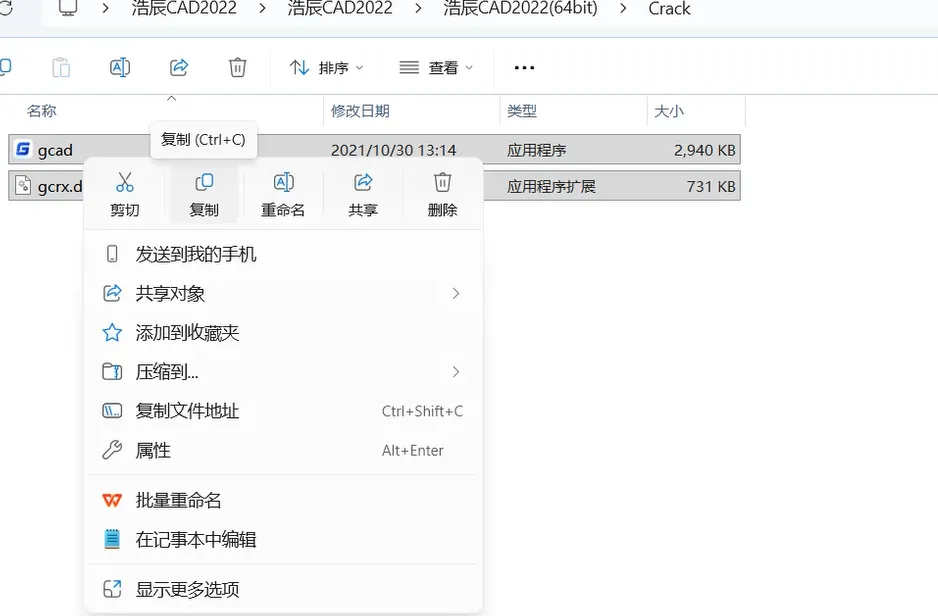Click the gcad application file icon
This screenshot has width=938, height=616.
pos(23,149)
